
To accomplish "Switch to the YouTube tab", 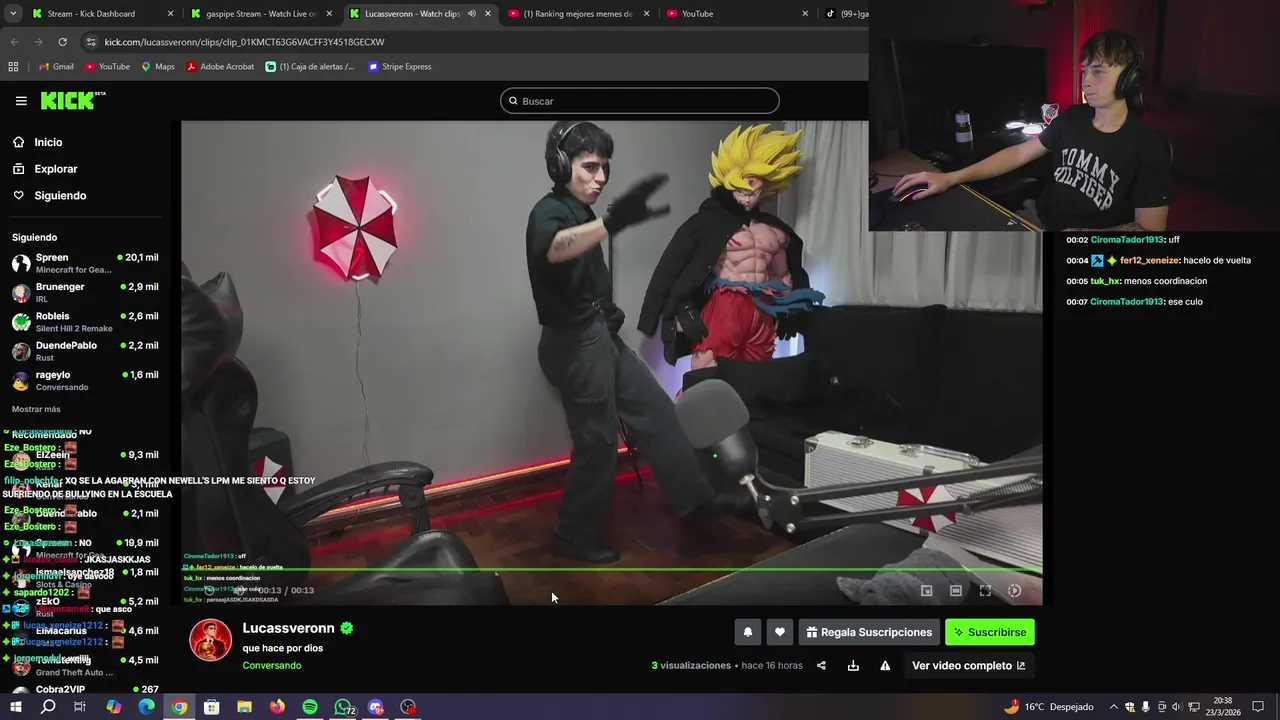I will click(x=738, y=14).
